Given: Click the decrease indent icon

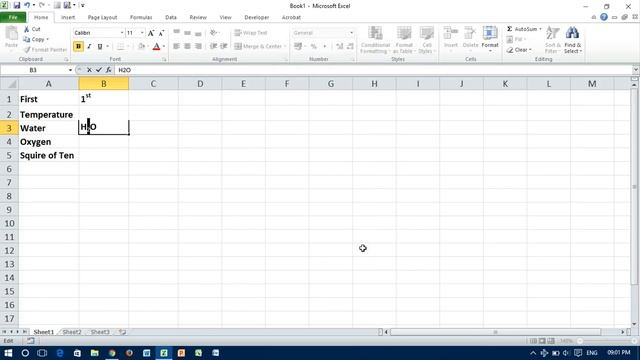Looking at the screenshot, I should 213,47.
